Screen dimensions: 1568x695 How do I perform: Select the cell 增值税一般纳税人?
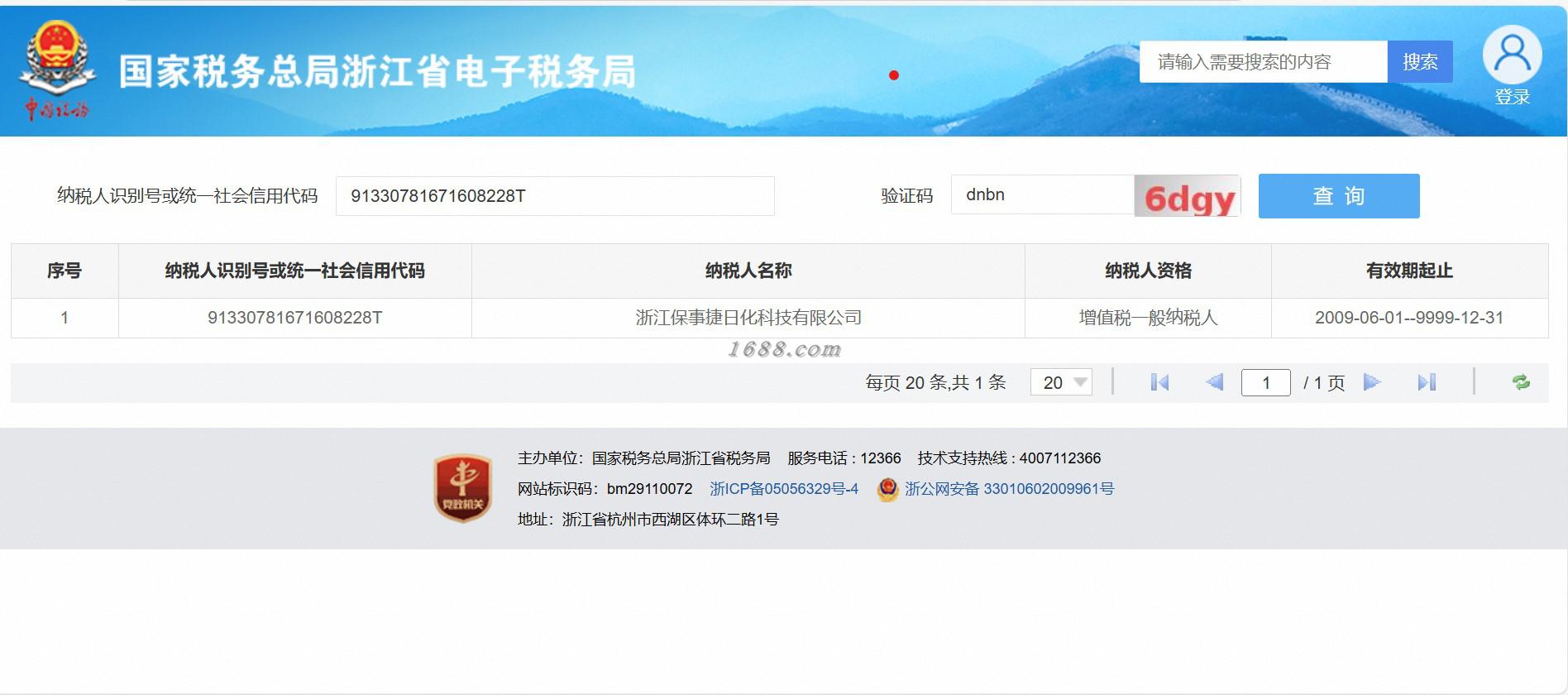click(x=1148, y=318)
